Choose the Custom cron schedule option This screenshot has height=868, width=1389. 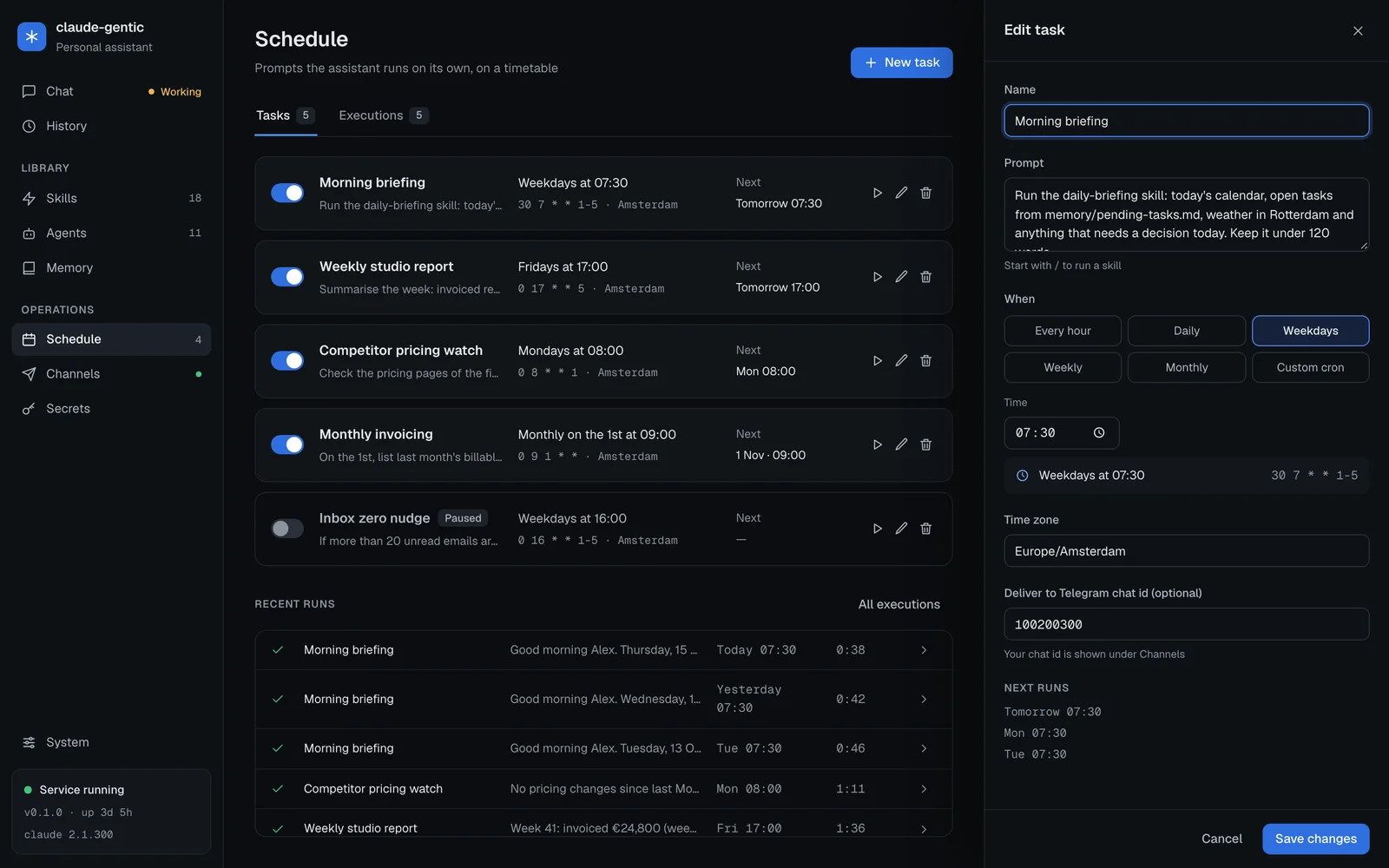[x=1310, y=367]
